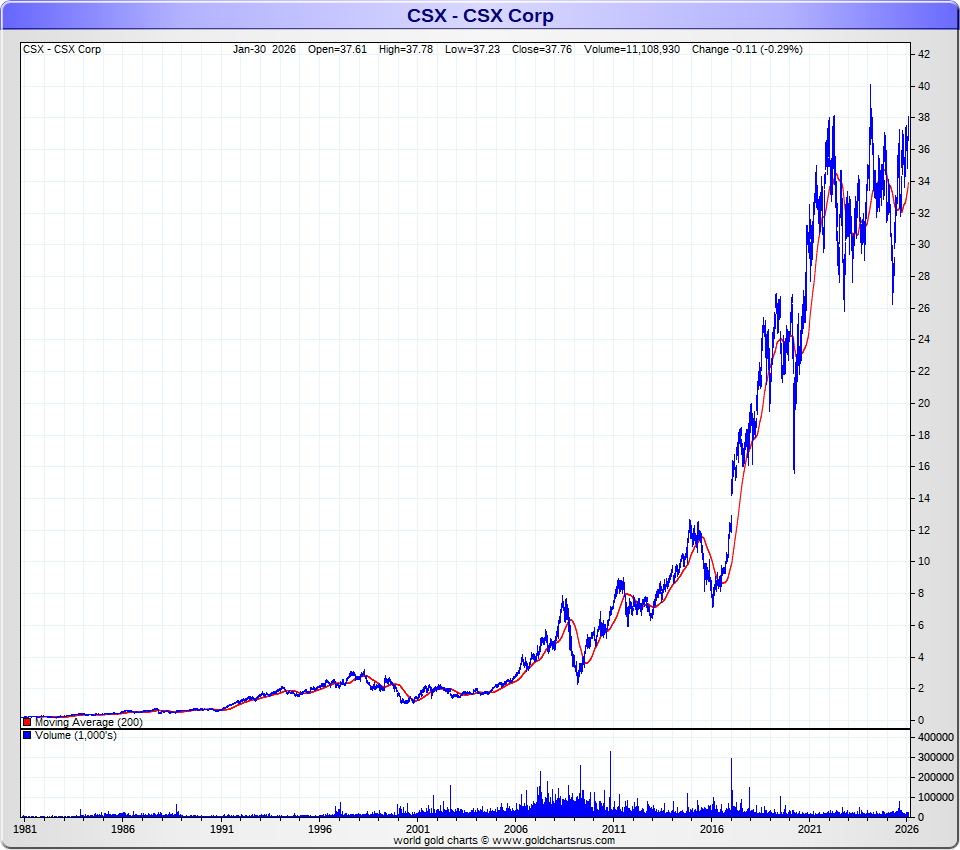Click the 20 price axis label

(924, 403)
